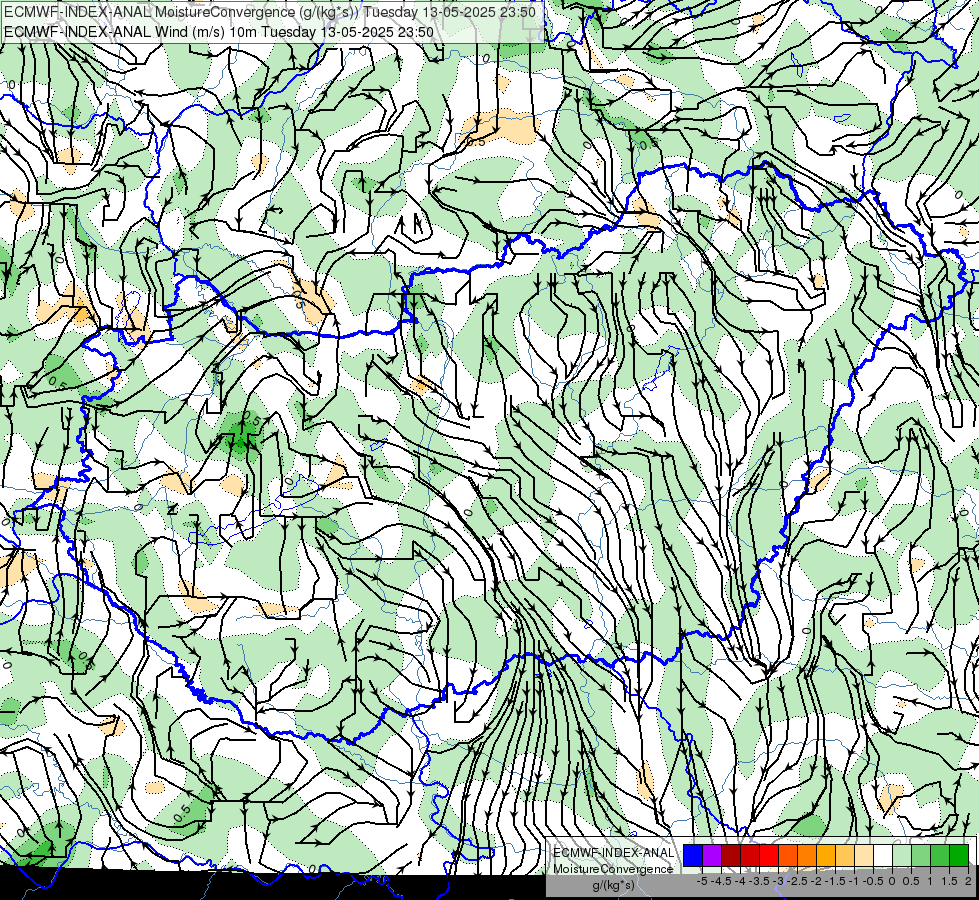Viewport: 979px width, 900px height.
Task: Click the palest green legend swatch
Action: (902, 856)
